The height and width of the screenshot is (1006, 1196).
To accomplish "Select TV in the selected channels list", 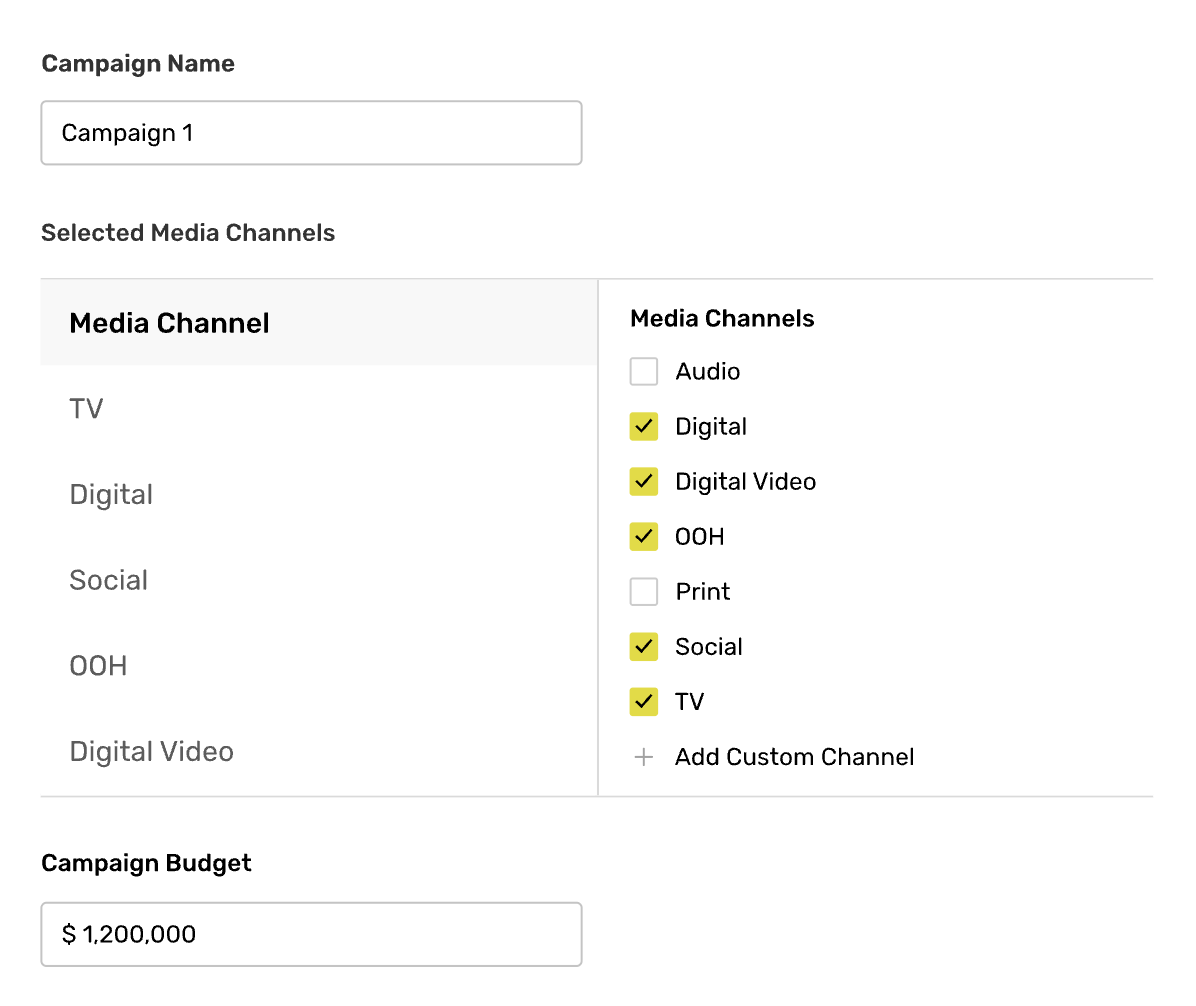I will point(87,409).
